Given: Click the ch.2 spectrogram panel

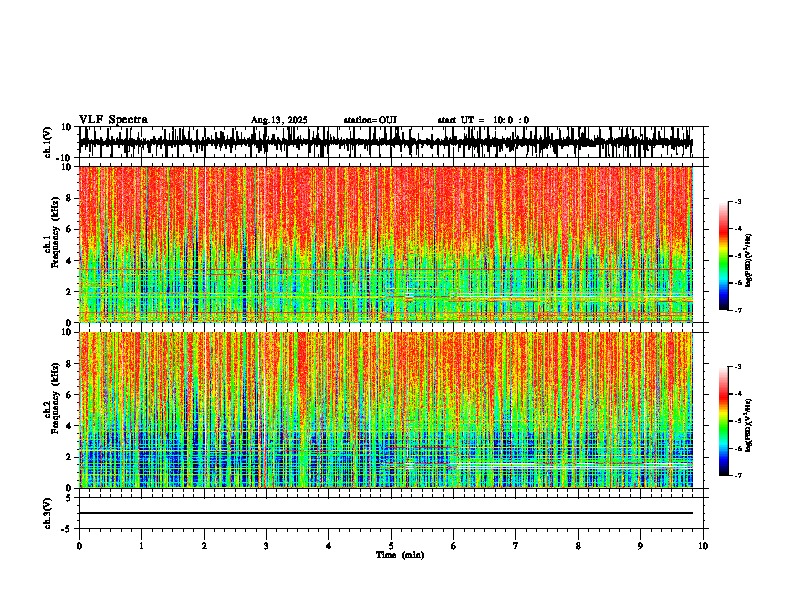Looking at the screenshot, I should point(385,410).
